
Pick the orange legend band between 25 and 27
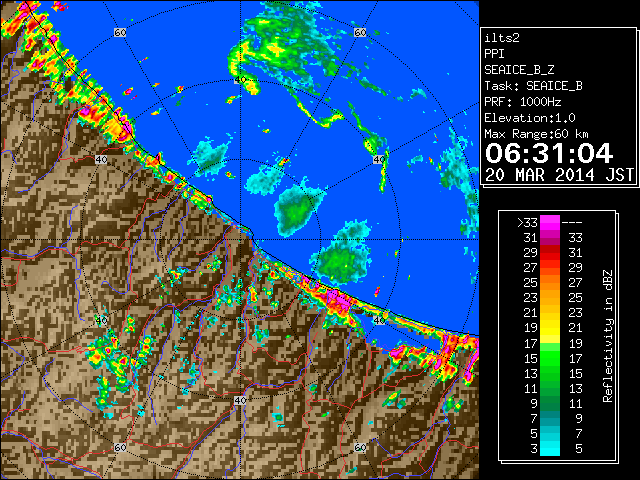(550, 283)
